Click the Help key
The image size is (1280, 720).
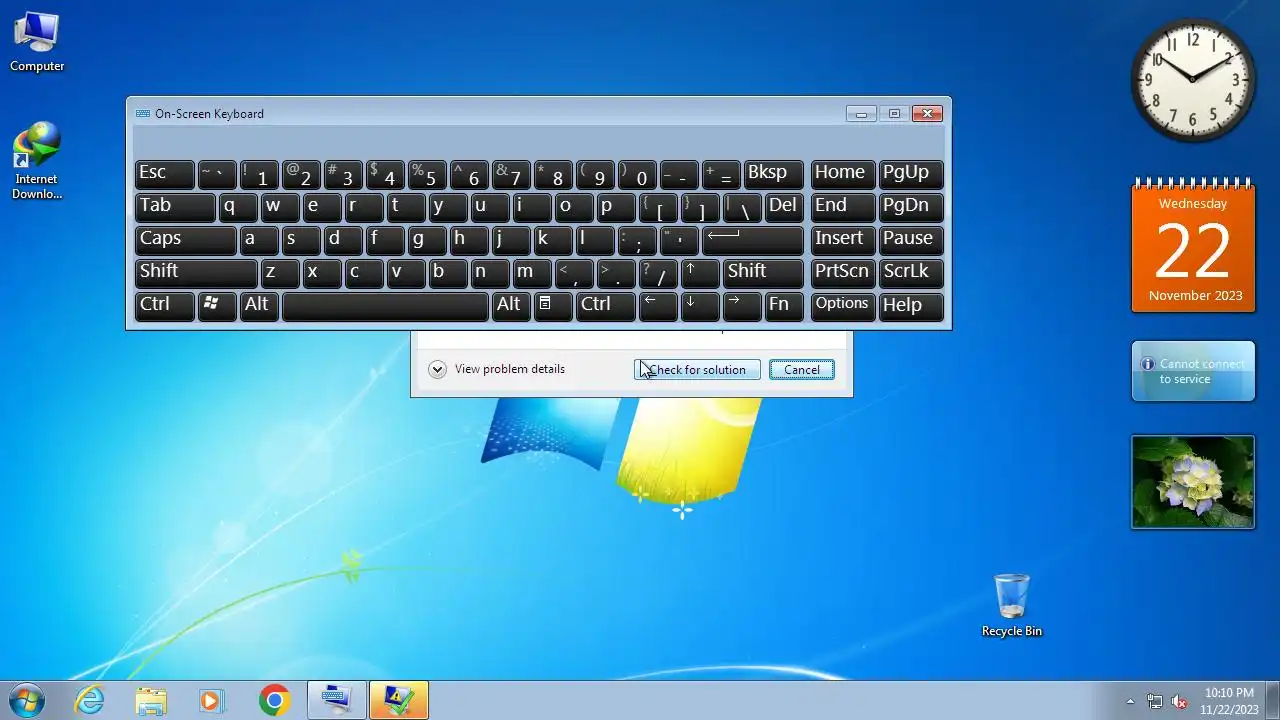tap(910, 305)
